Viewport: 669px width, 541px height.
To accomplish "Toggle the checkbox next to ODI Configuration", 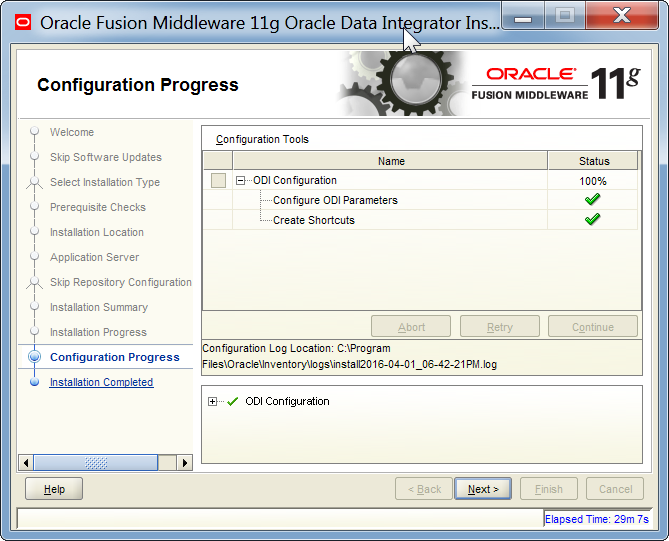I will tap(218, 180).
